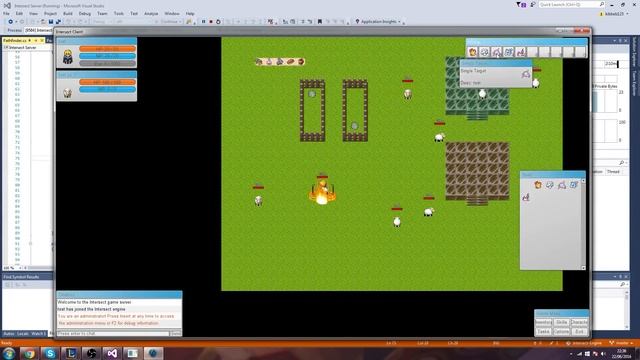
Task: Click the Locals tab at the bottom left
Action: click(x=22, y=334)
